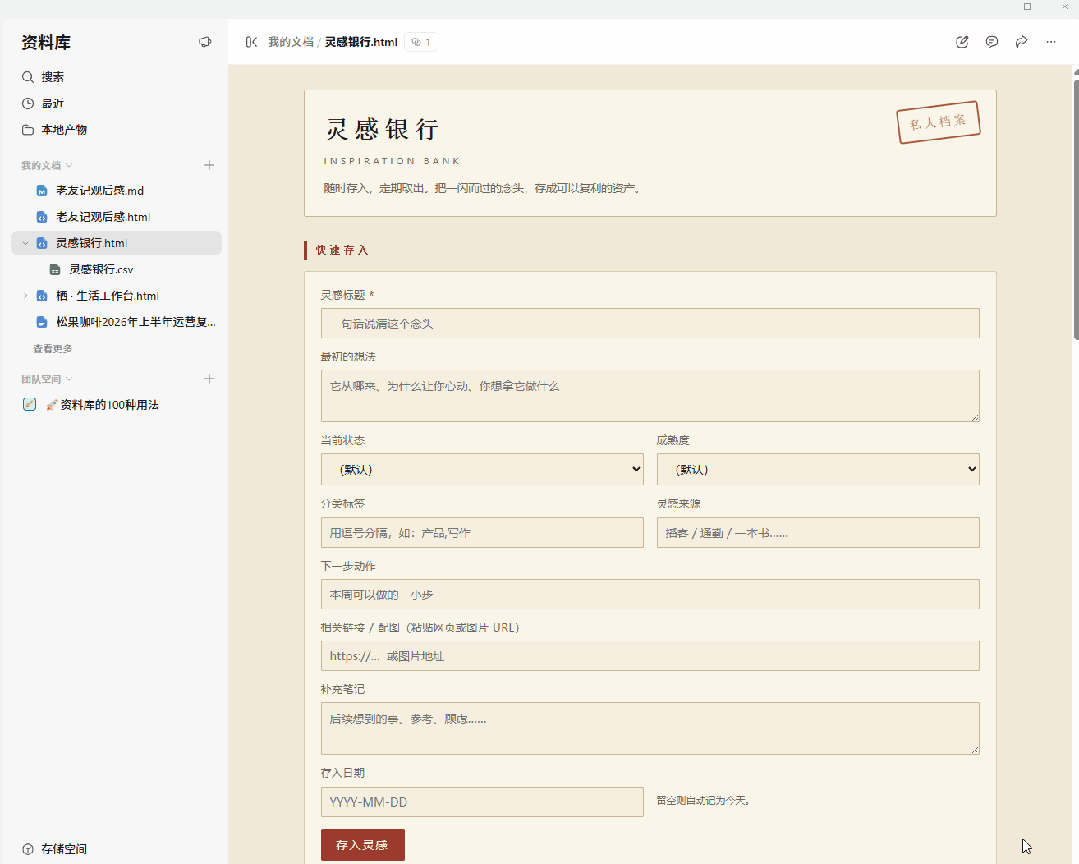Click the 我的文档 breadcrumb link
Image resolution: width=1079 pixels, height=864 pixels.
[290, 42]
